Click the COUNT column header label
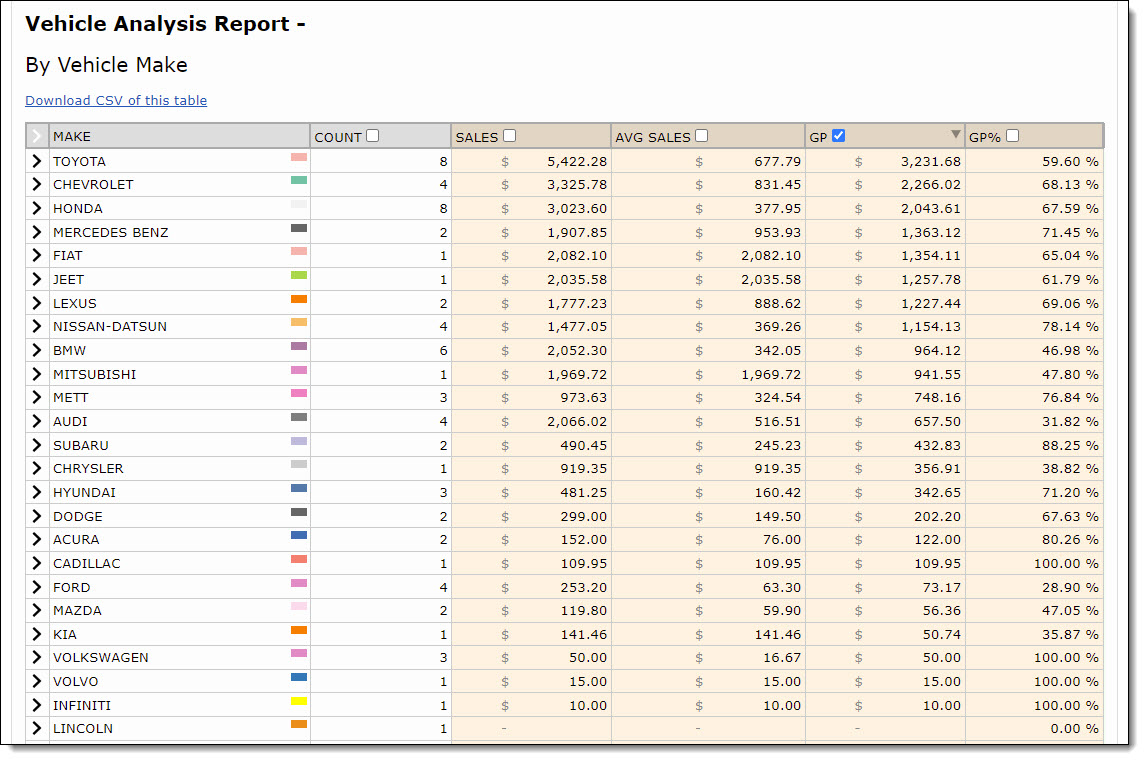1144x760 pixels. (338, 137)
